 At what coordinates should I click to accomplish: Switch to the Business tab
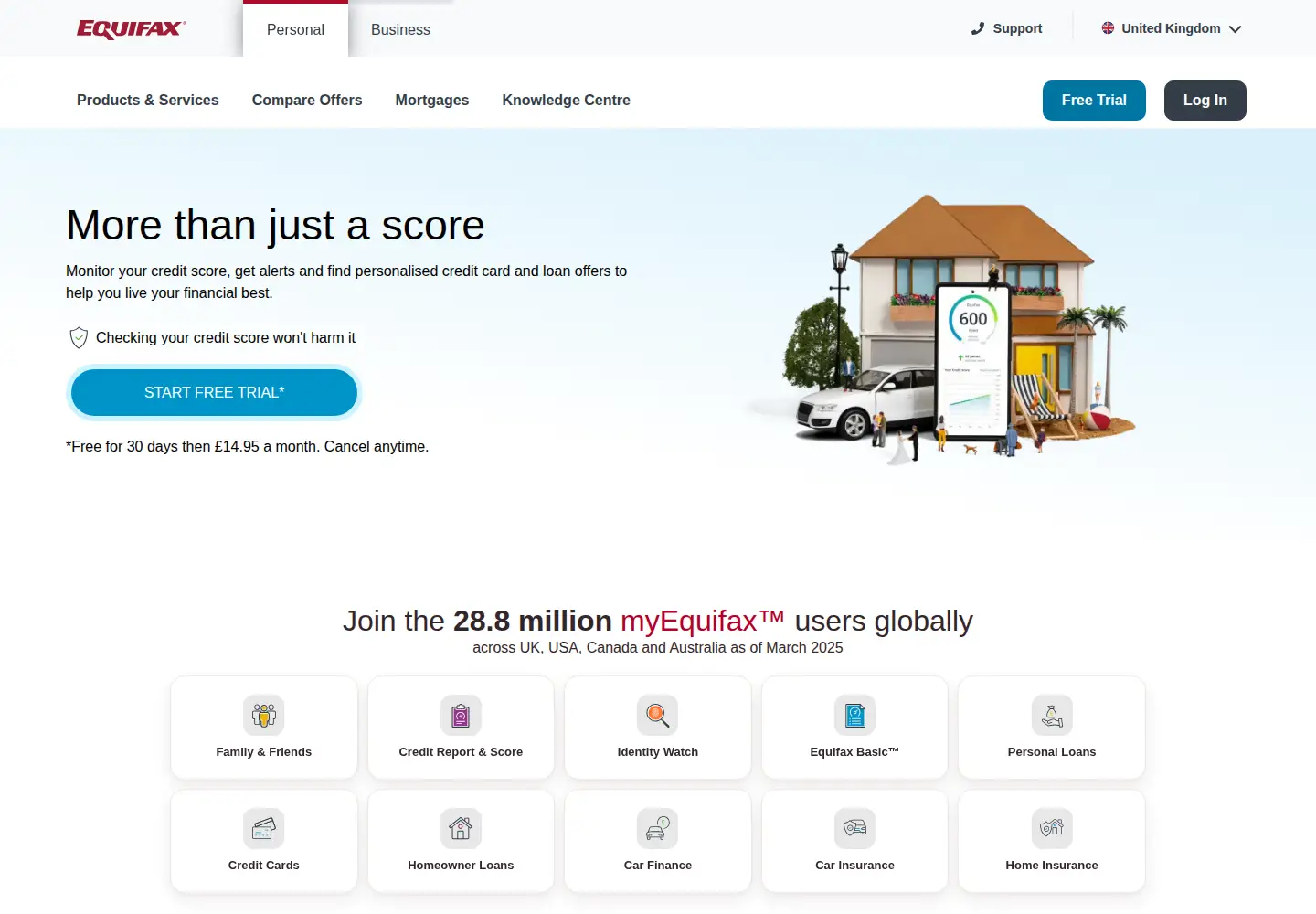tap(400, 29)
